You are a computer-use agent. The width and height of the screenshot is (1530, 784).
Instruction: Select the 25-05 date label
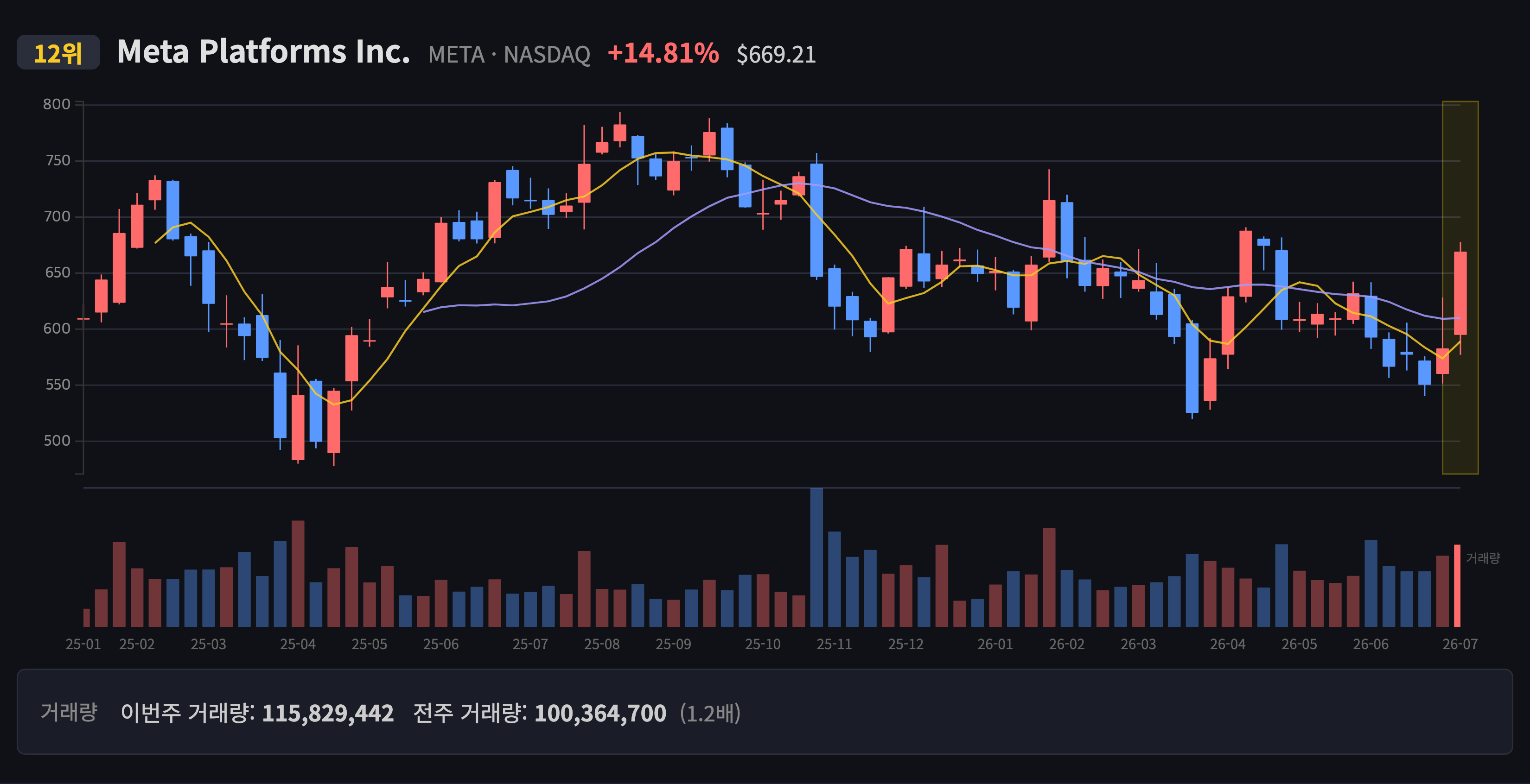[370, 645]
